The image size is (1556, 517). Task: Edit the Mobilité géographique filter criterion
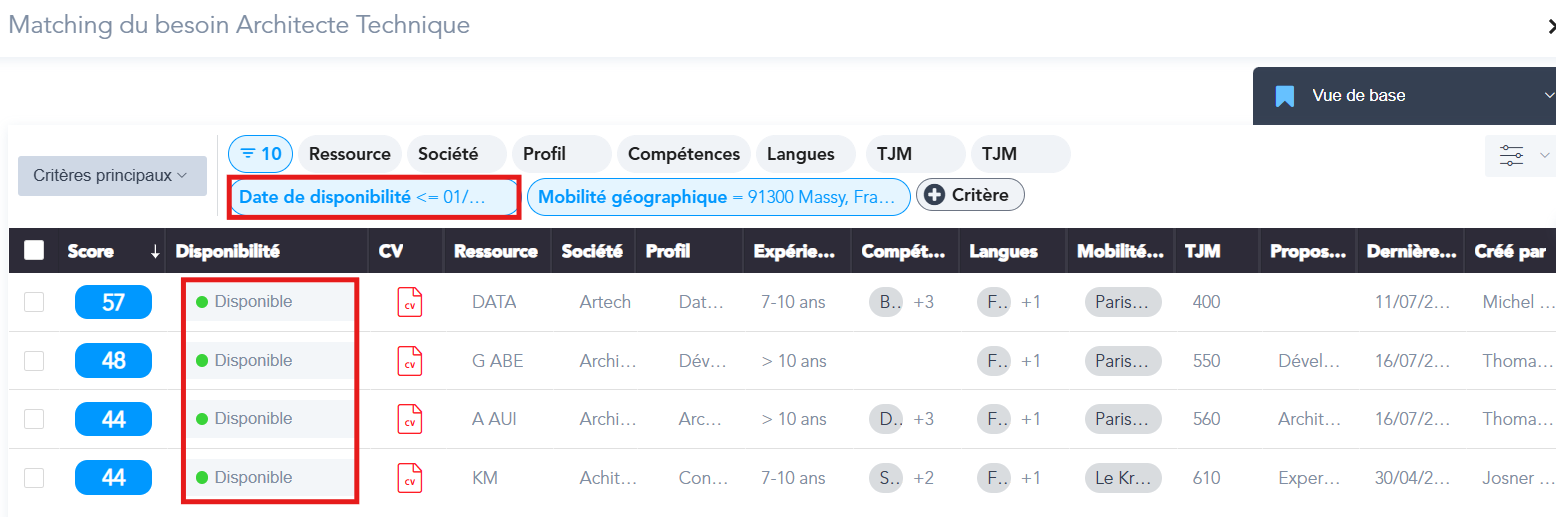[719, 197]
